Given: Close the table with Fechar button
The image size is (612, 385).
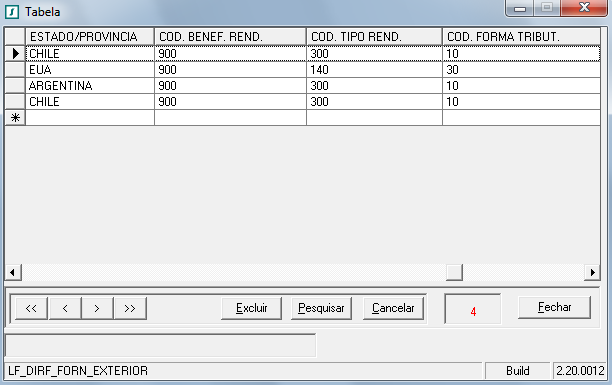Looking at the screenshot, I should (554, 307).
